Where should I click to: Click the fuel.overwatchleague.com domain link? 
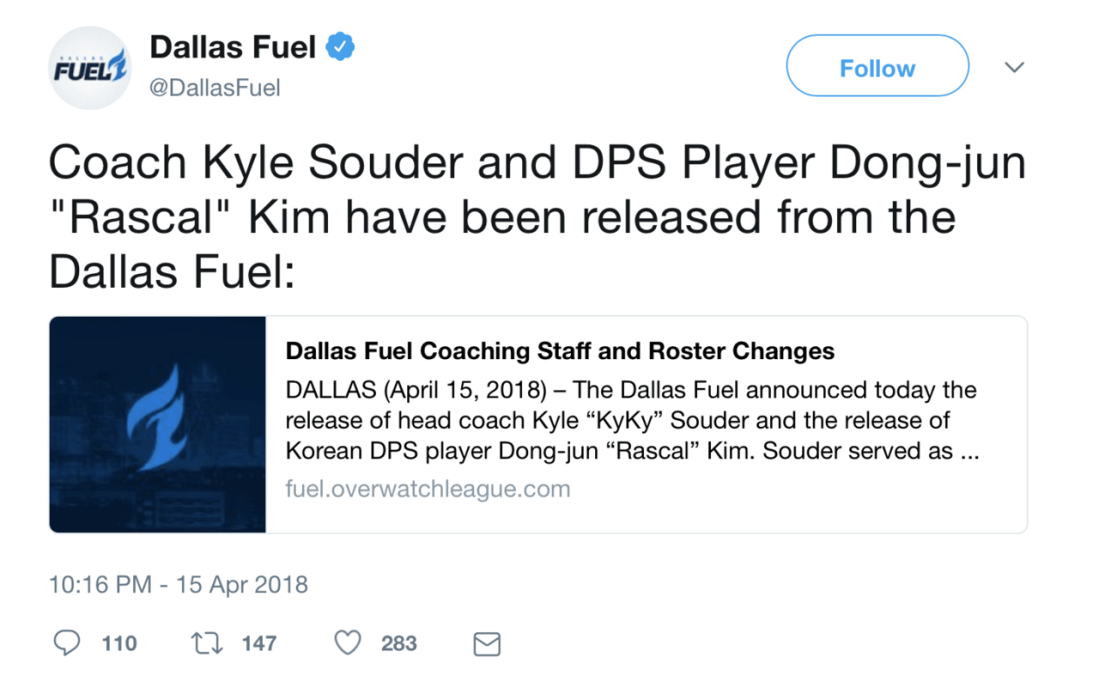pyautogui.click(x=428, y=489)
